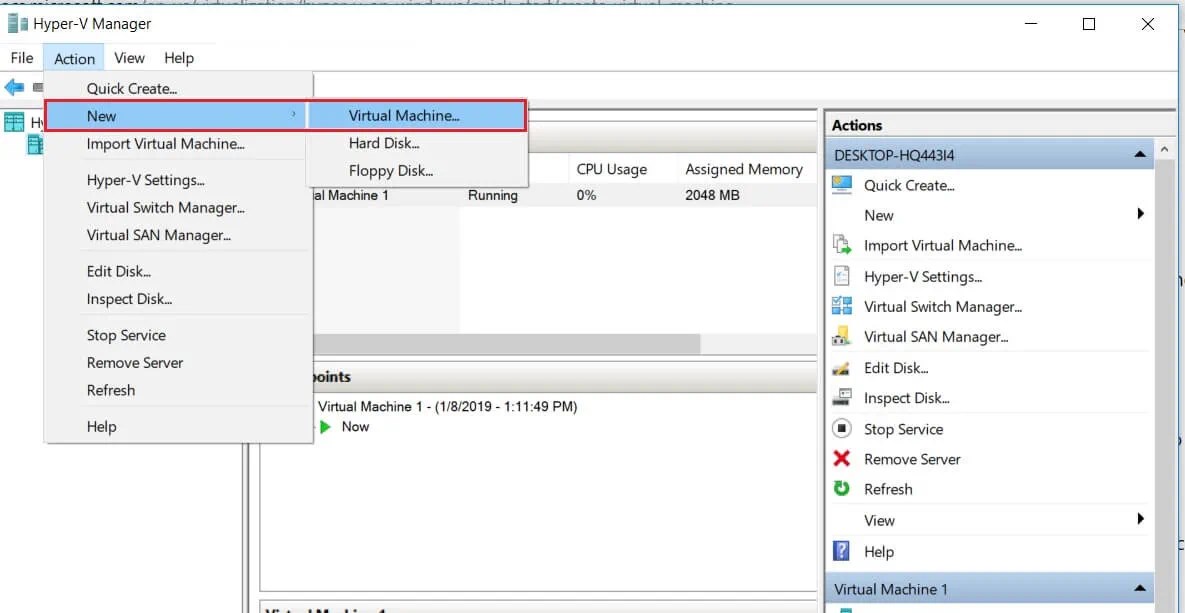Open Virtual SAN Manager icon

(839, 337)
